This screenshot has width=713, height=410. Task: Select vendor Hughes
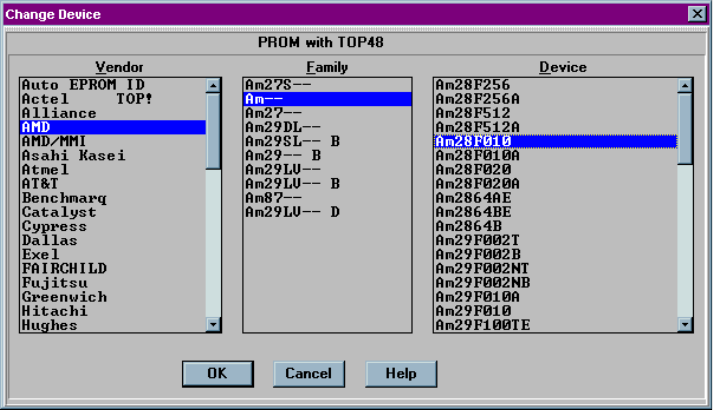113,325
